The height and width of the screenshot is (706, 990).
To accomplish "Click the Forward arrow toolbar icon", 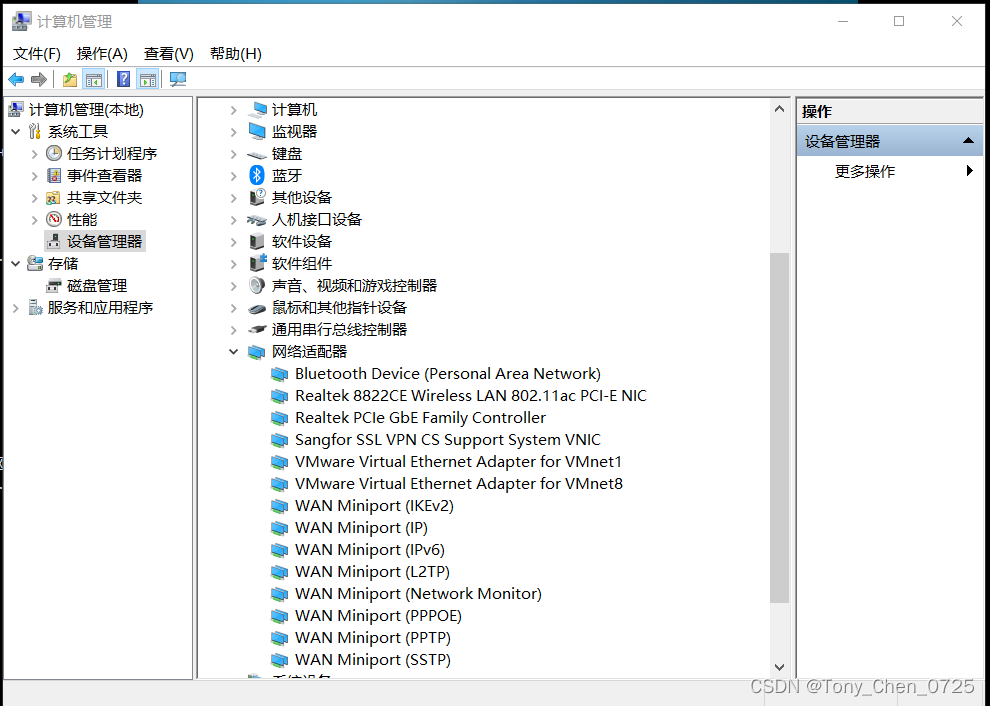I will click(39, 80).
